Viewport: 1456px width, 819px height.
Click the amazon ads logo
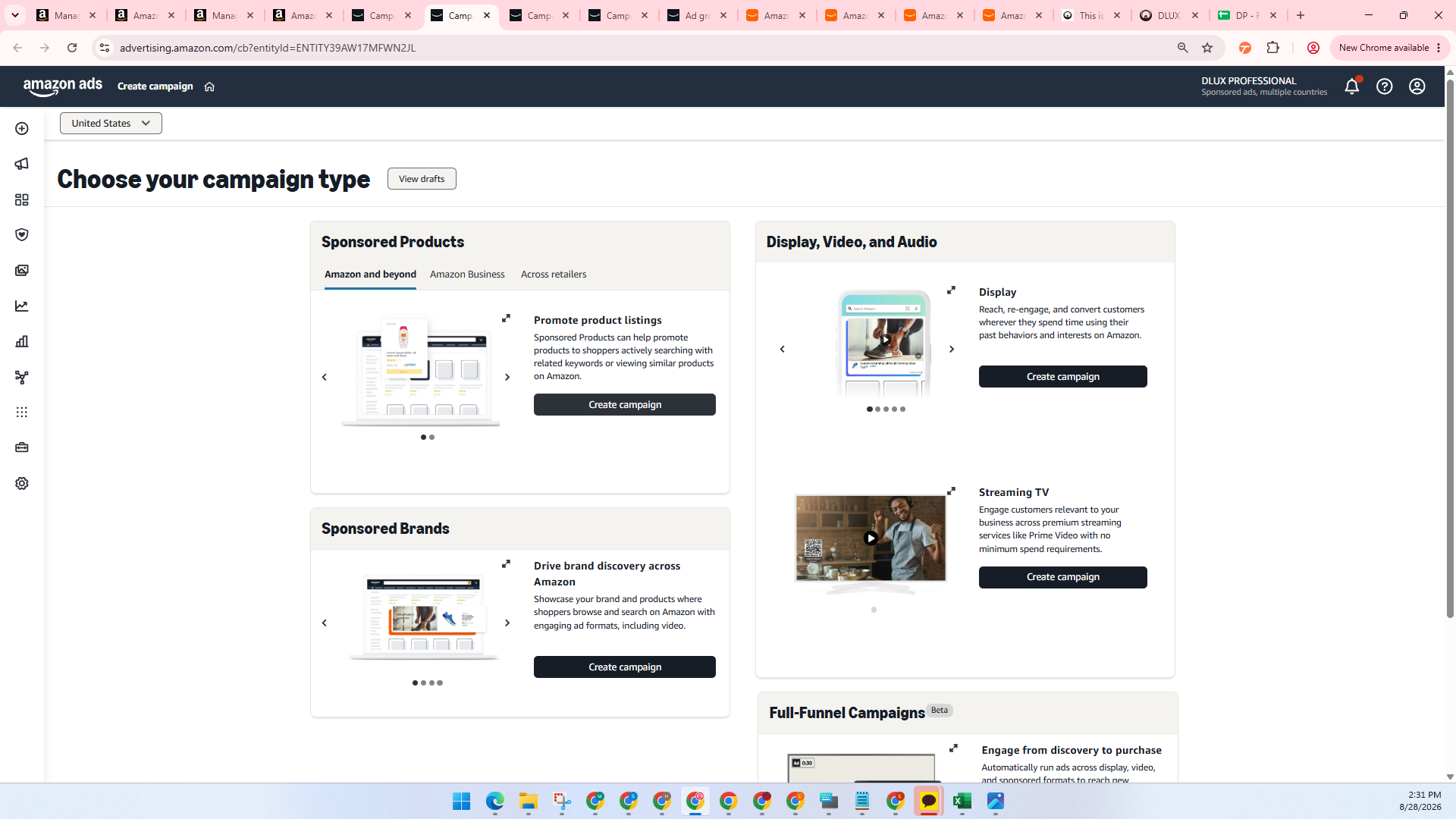63,86
